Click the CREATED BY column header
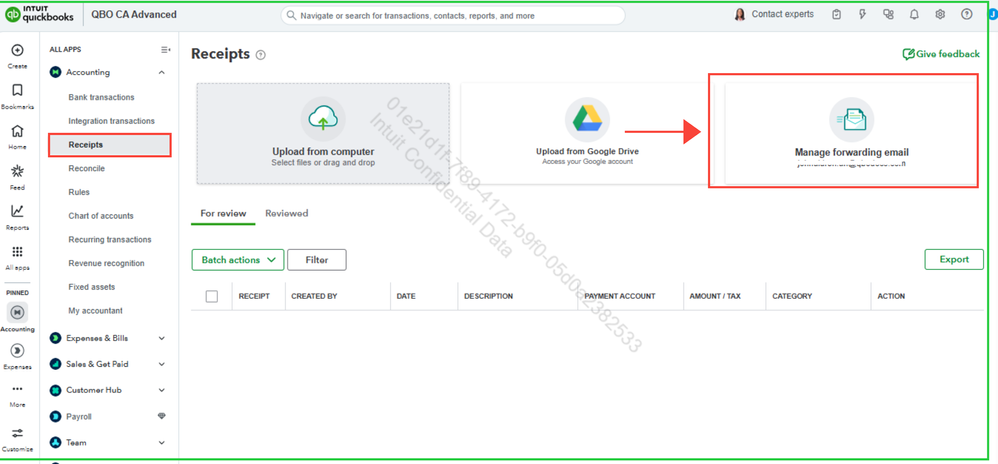 (x=314, y=296)
